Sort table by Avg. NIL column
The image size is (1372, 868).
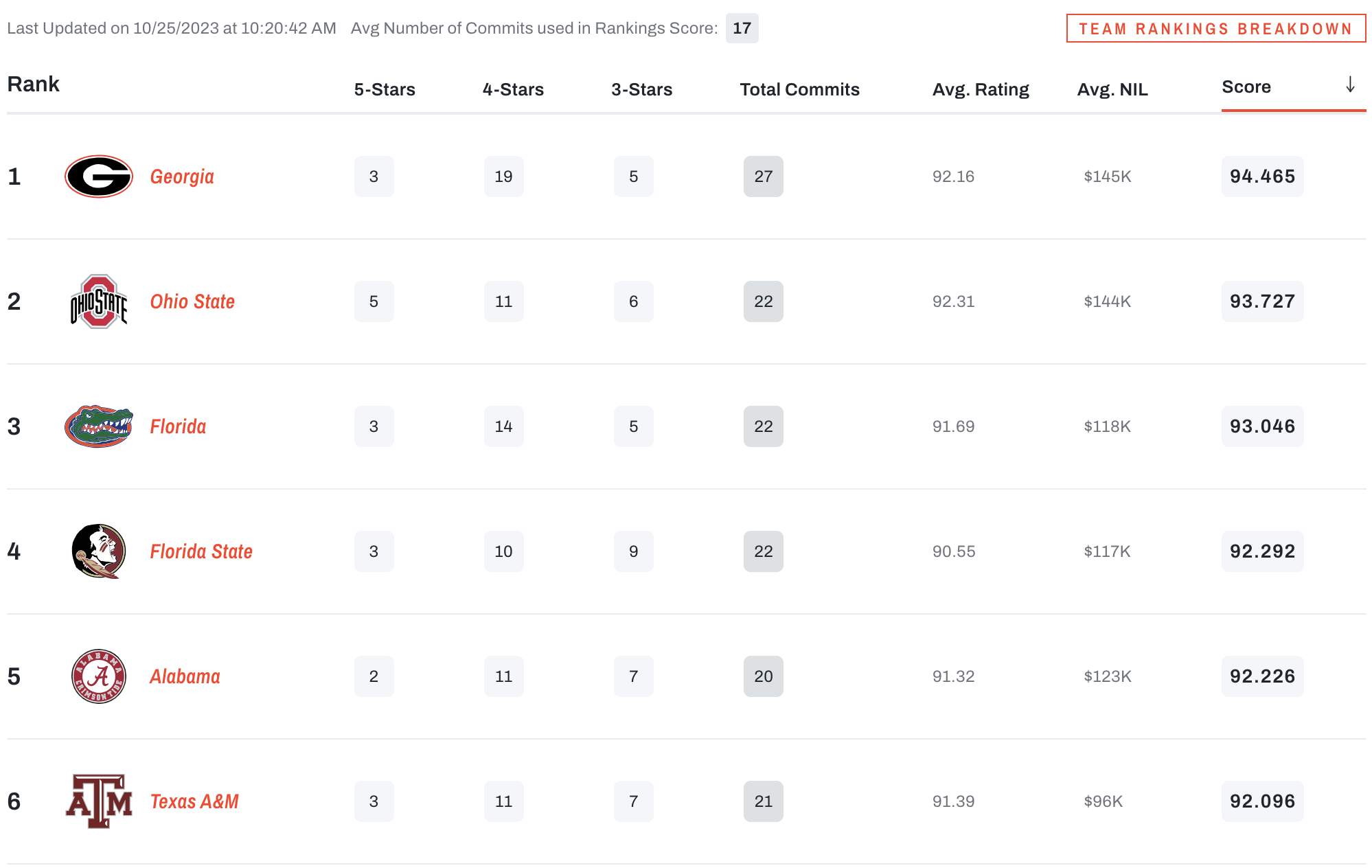pyautogui.click(x=1112, y=90)
